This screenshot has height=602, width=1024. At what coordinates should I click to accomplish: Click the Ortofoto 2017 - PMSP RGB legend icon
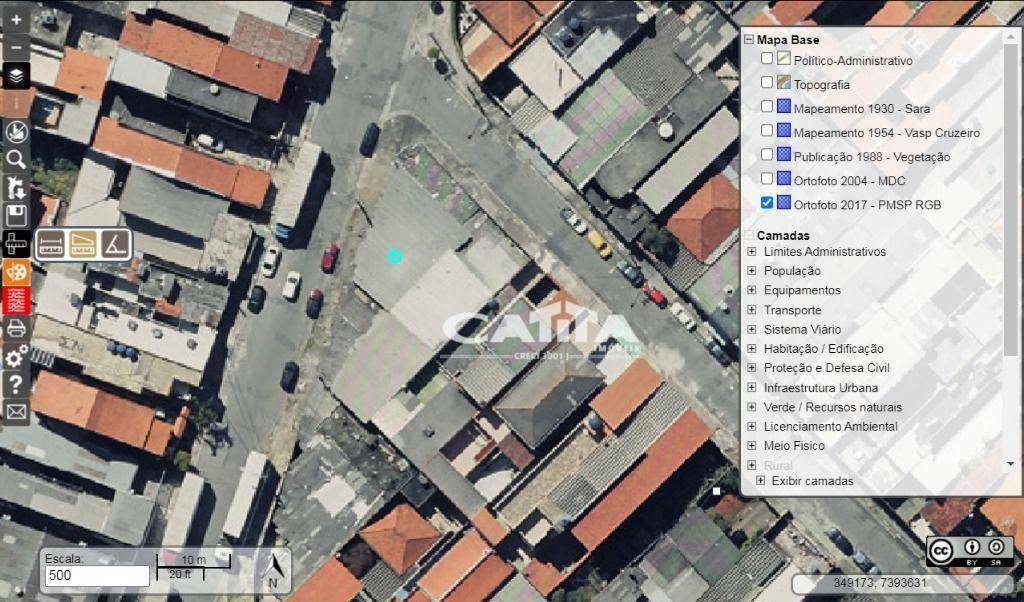[784, 202]
